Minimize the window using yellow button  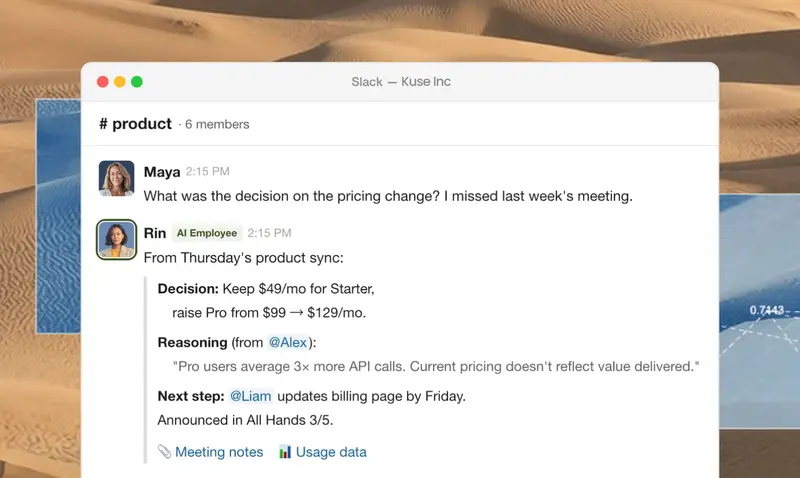point(120,82)
